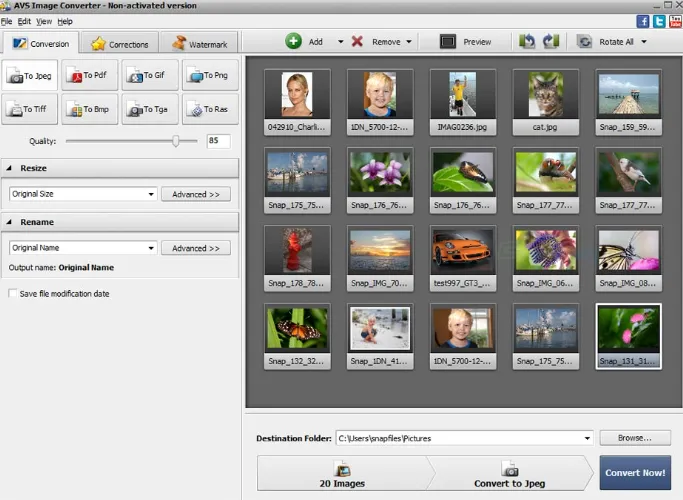Toggle Save file modification date checkbox
This screenshot has width=683, height=500.
click(13, 293)
